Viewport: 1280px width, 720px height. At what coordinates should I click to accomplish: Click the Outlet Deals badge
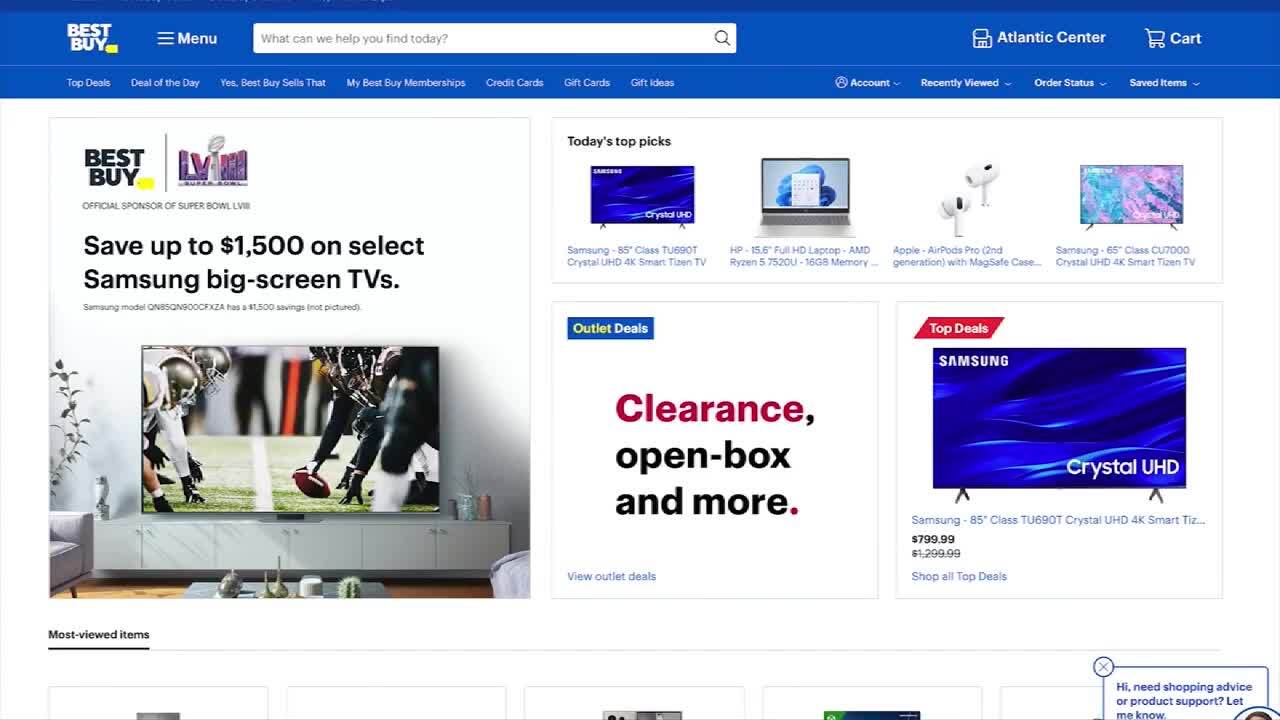click(x=610, y=328)
